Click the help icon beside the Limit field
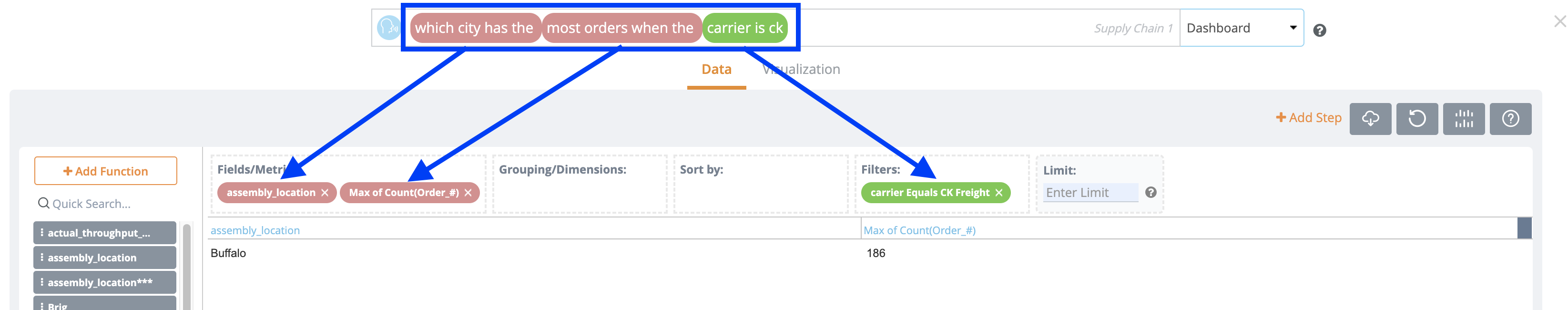This screenshot has height=310, width=1568. tap(1151, 193)
